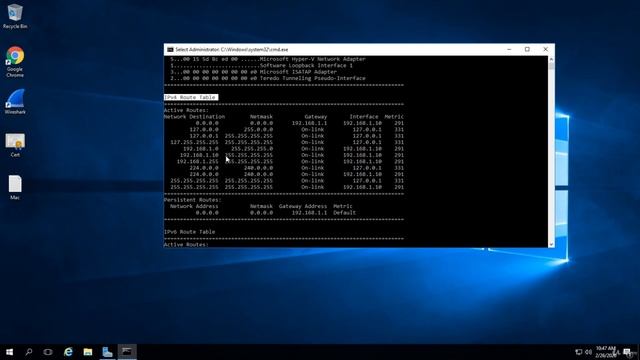Screen dimensions: 640x360
Task: Minimize the Command Prompt window
Action: pyautogui.click(x=509, y=49)
